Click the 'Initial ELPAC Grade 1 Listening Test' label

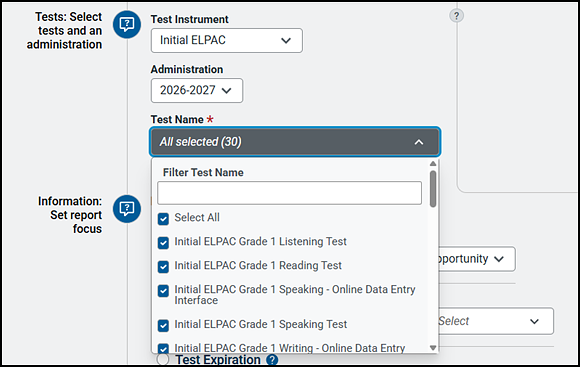coord(260,242)
